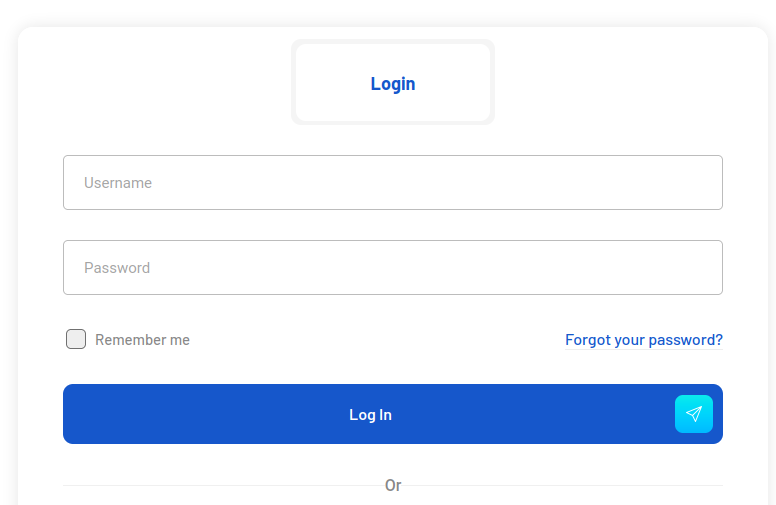This screenshot has height=505, width=776.
Task: Focus the Username input field
Action: [x=392, y=183]
